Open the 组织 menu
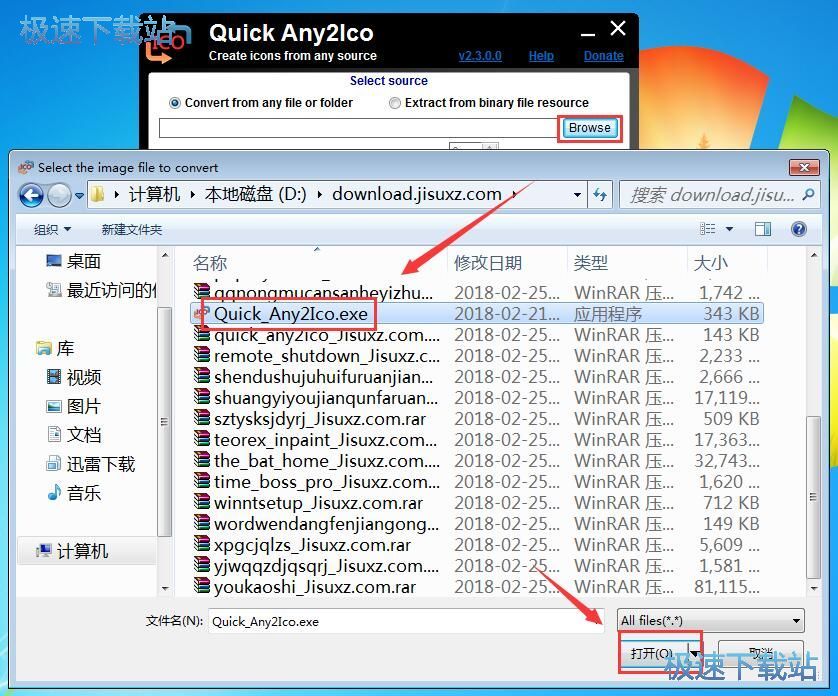 (x=52, y=230)
